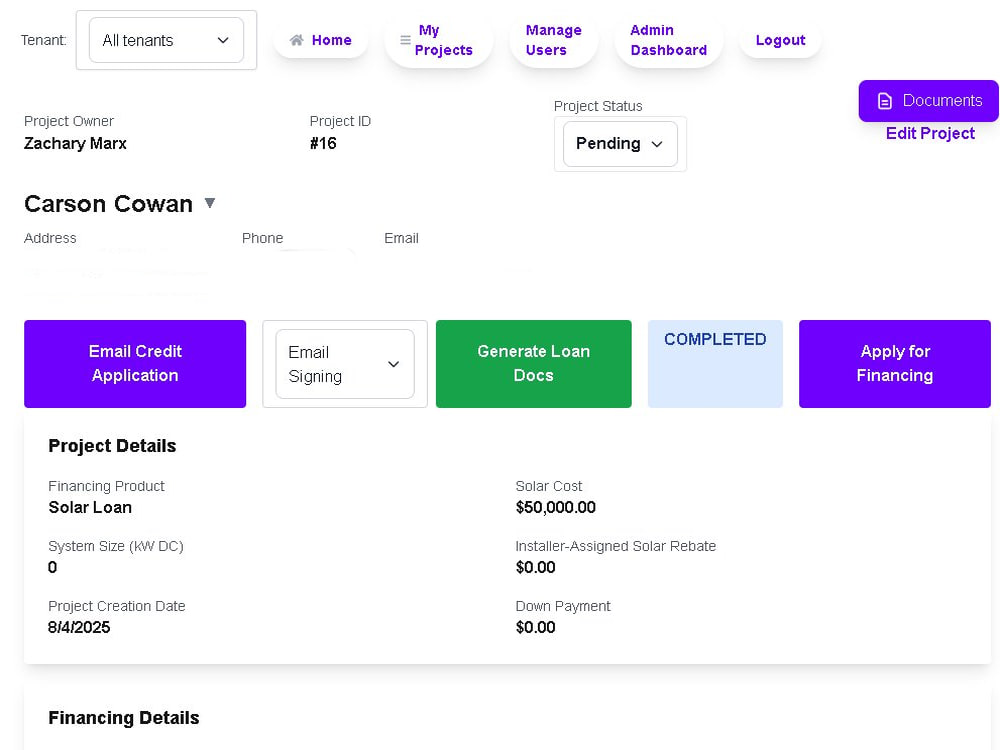
Task: Click the document icon on Documents button
Action: [x=885, y=101]
